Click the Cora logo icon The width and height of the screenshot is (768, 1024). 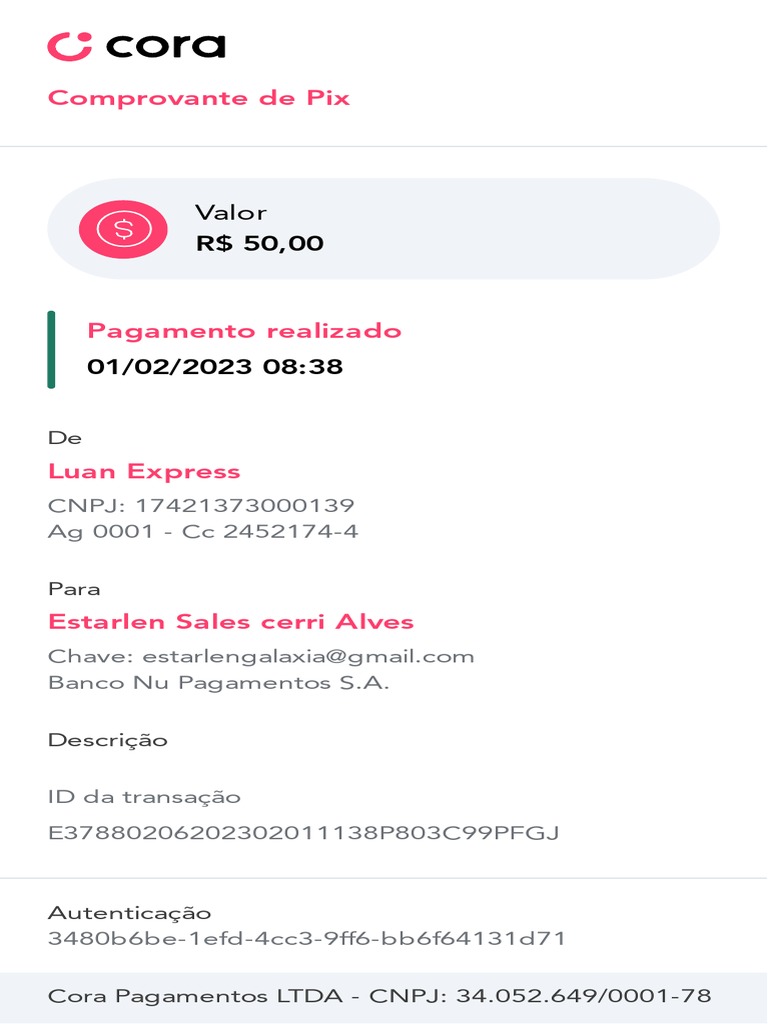70,46
